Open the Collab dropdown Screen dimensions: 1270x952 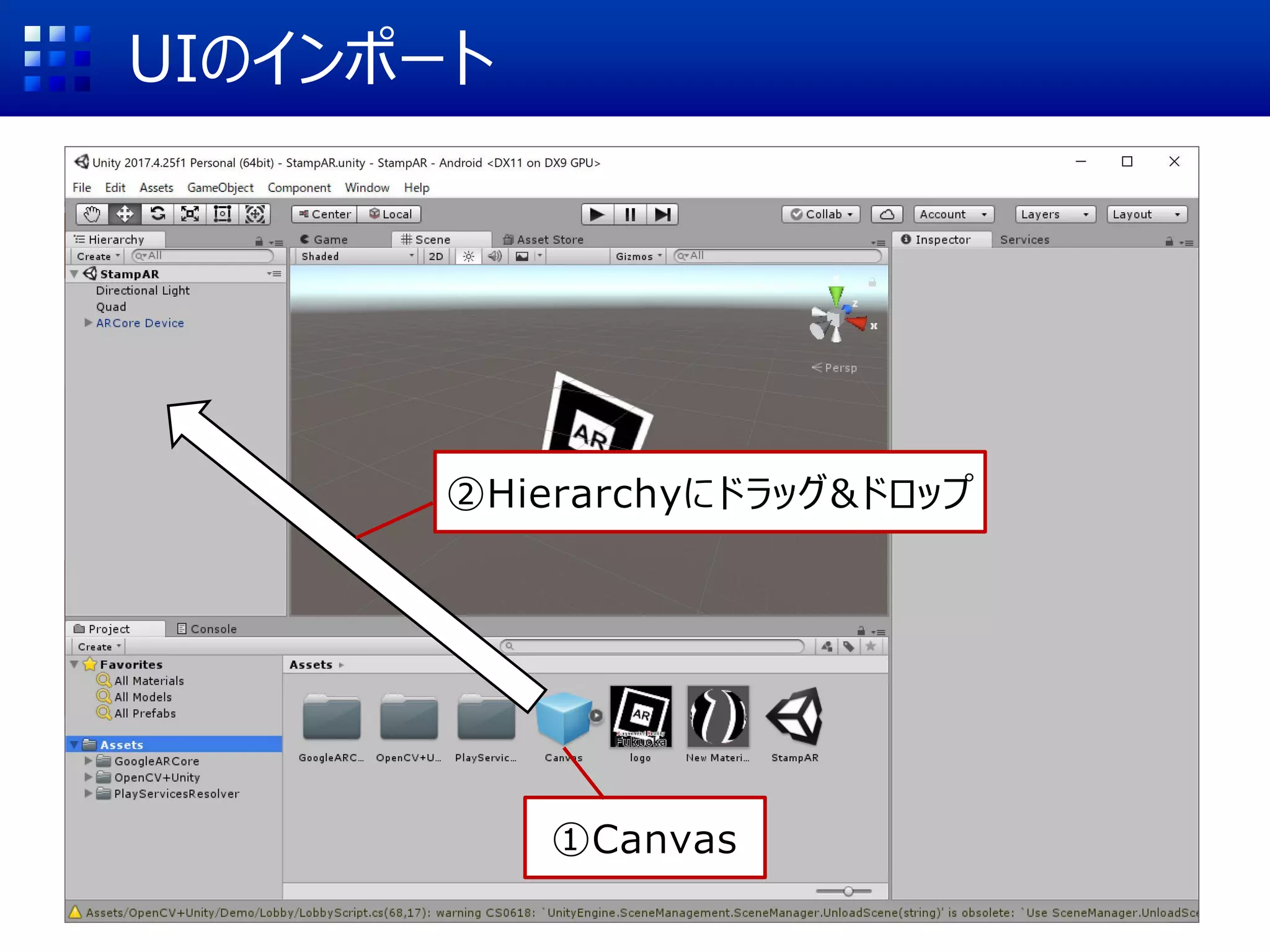click(x=821, y=214)
